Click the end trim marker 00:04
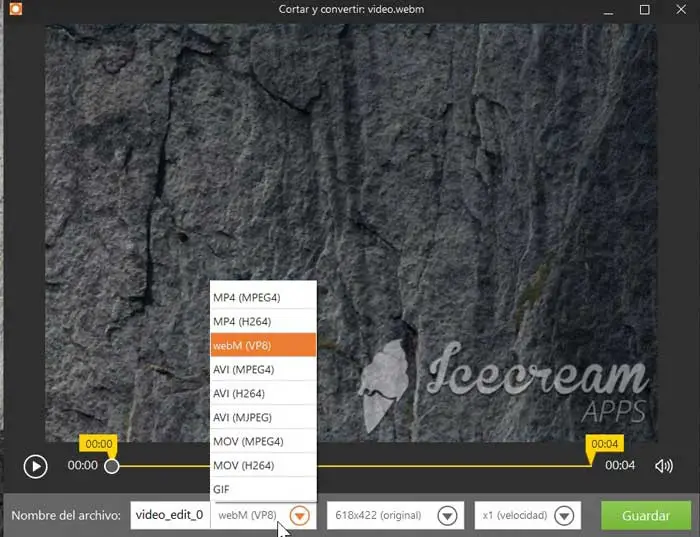This screenshot has height=537, width=700. (604, 445)
